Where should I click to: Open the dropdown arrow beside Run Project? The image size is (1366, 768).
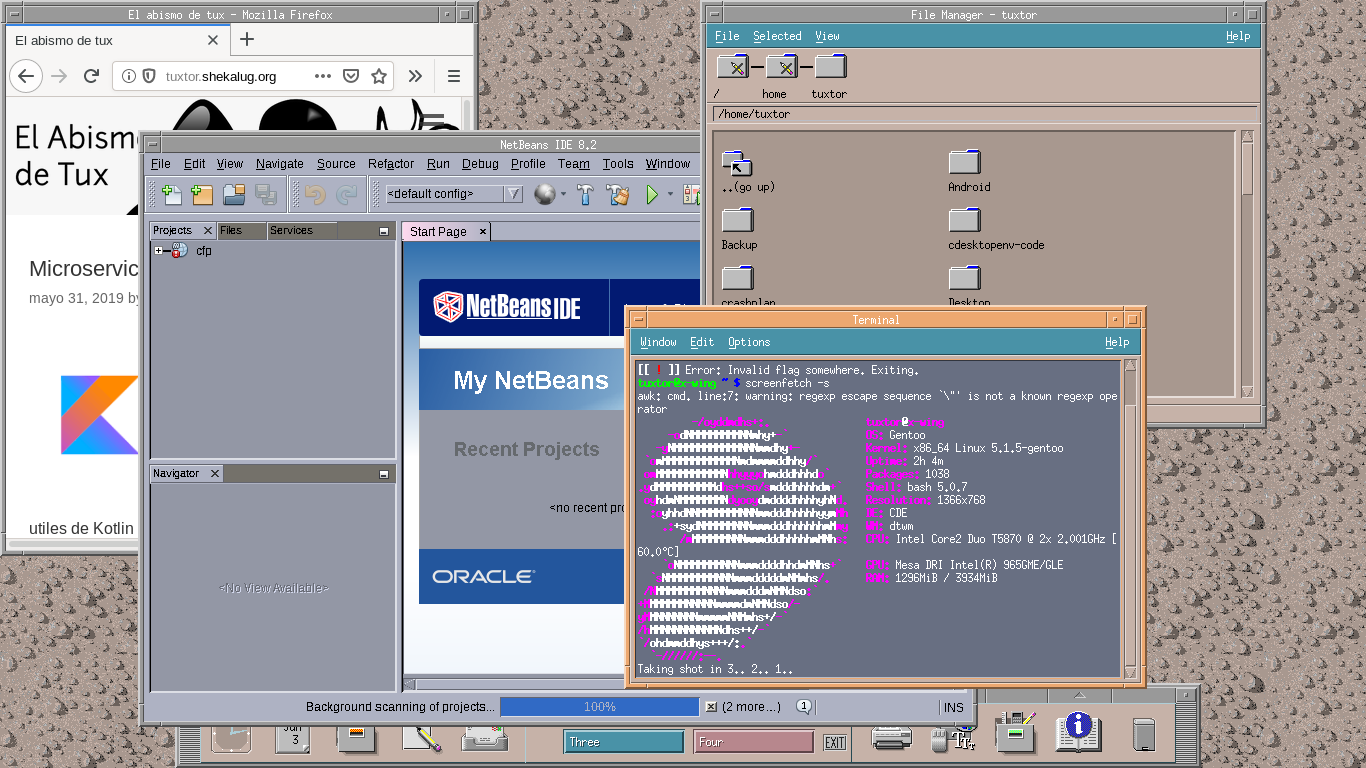tap(670, 195)
